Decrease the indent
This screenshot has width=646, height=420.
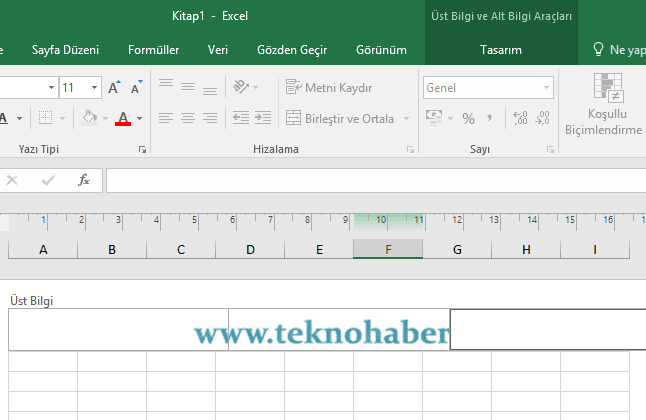coord(241,118)
